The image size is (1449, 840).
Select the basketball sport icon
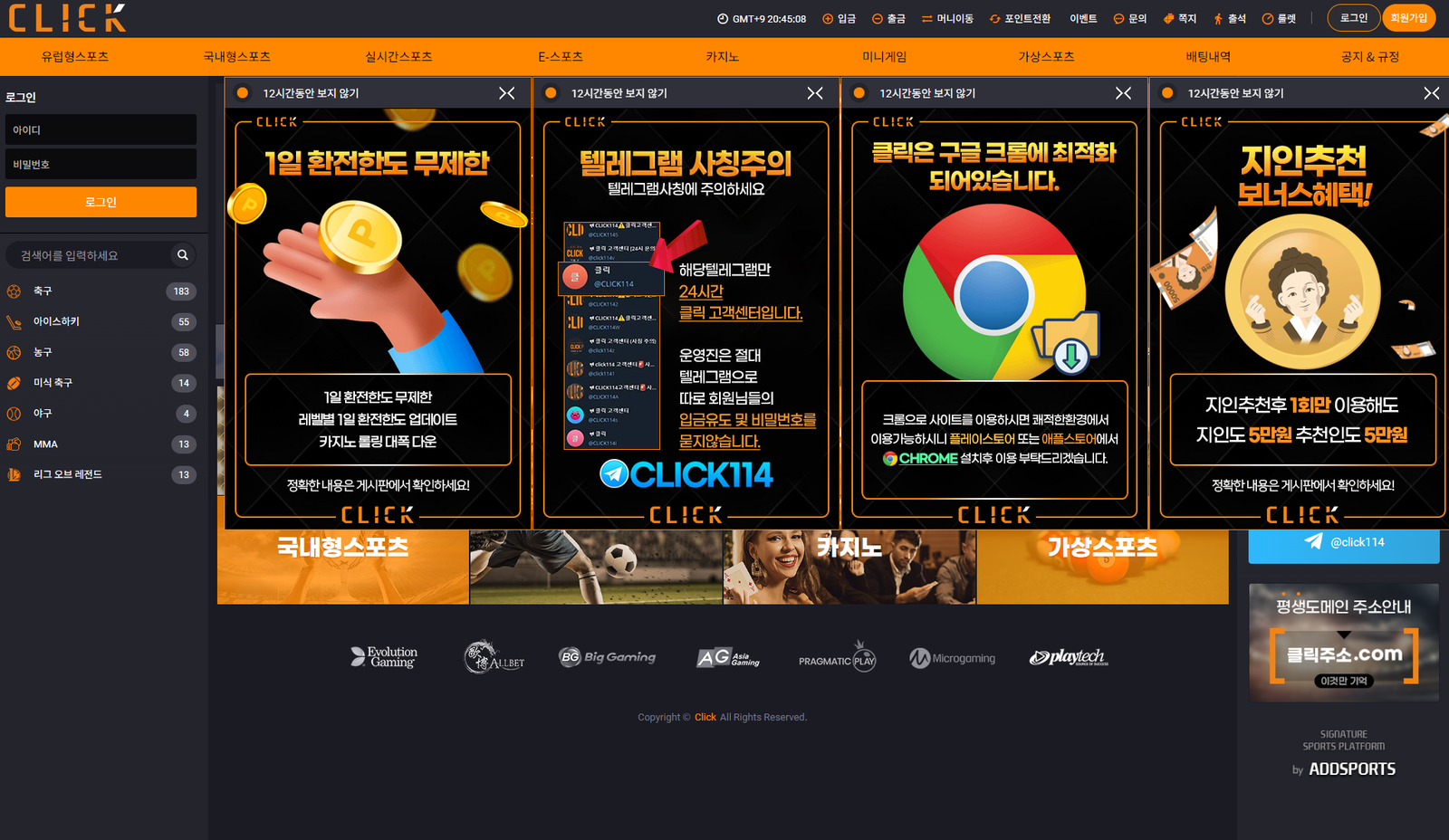[x=14, y=352]
